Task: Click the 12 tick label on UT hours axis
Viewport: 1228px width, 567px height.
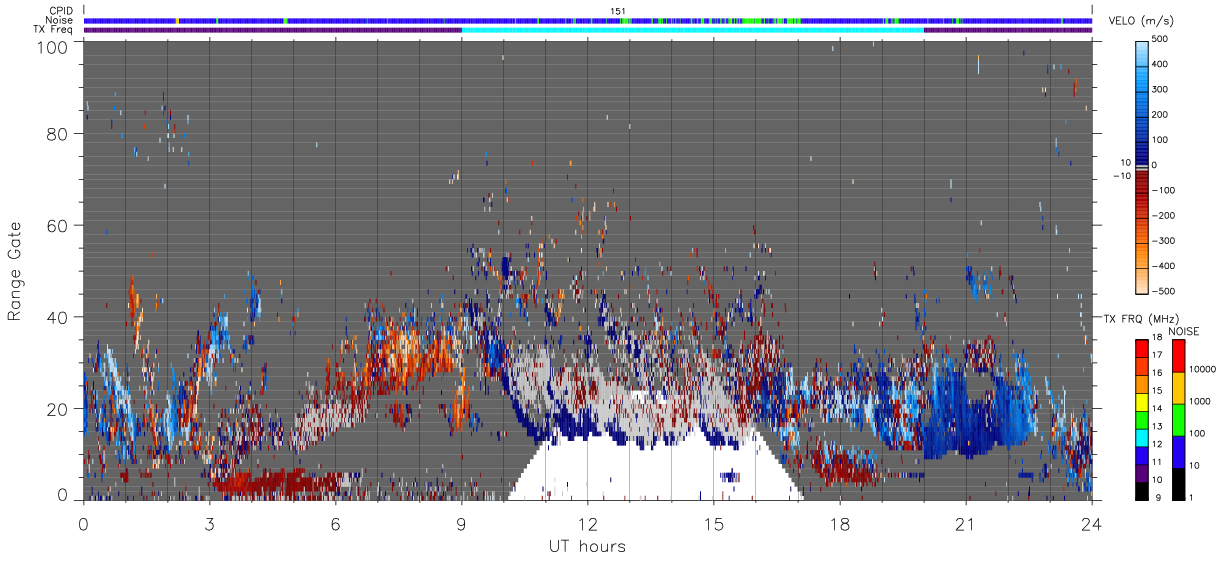Action: coord(587,524)
